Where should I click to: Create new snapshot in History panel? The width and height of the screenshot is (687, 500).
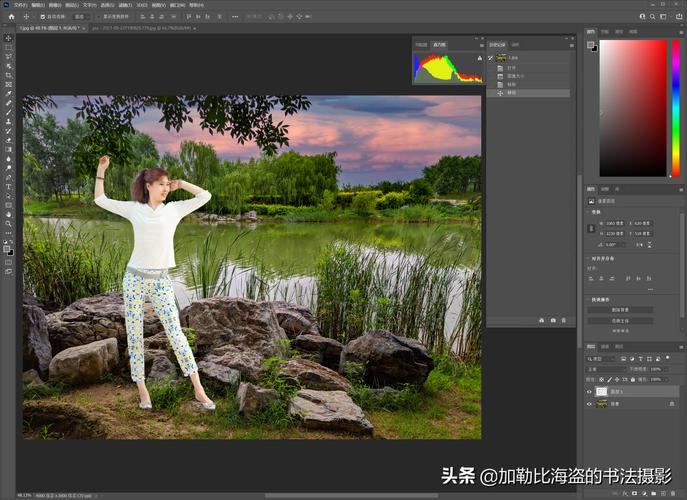coord(553,321)
